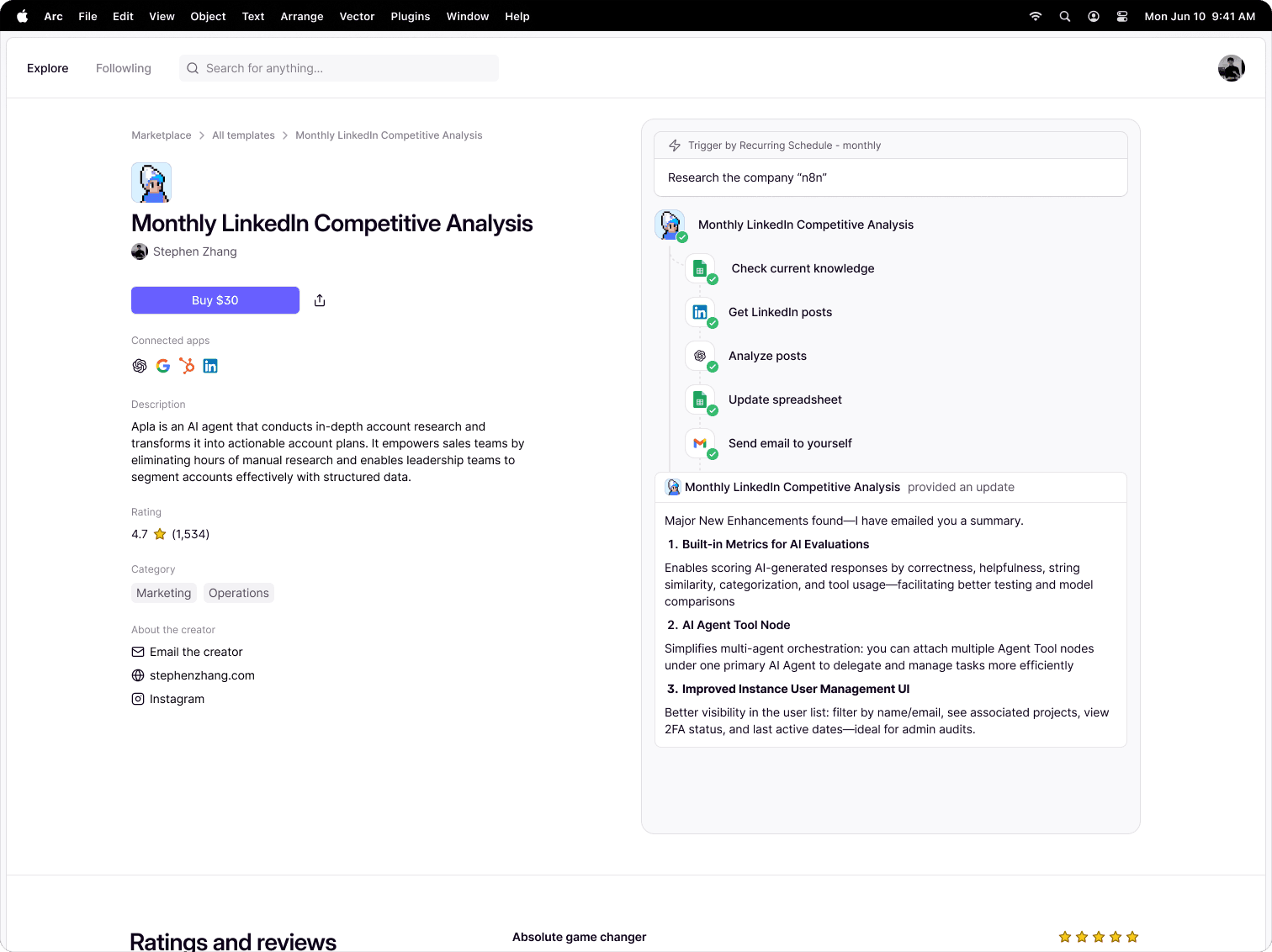This screenshot has width=1272, height=952.
Task: Click the five-star rating on the review
Action: point(1099,937)
